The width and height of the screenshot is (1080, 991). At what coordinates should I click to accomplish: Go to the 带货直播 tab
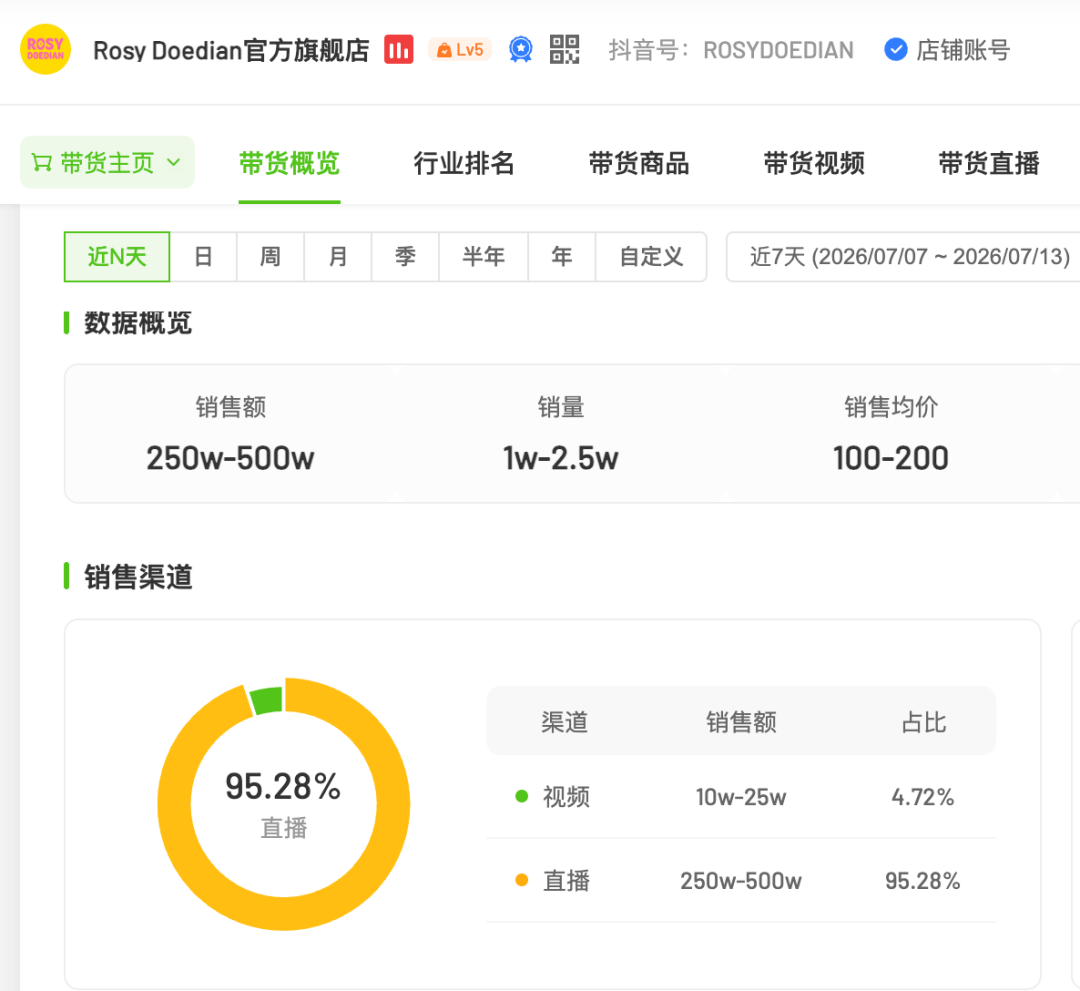[989, 164]
